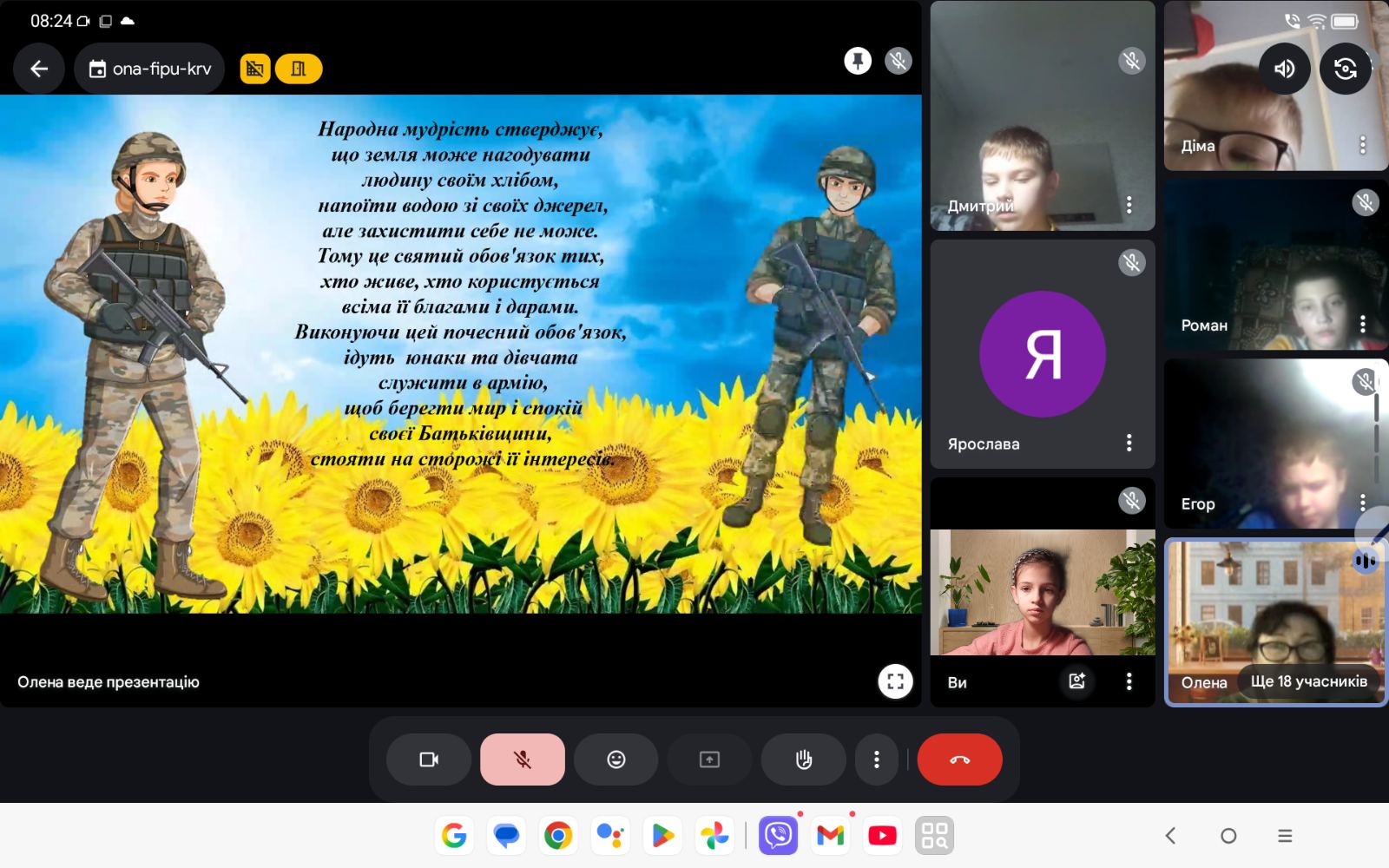The height and width of the screenshot is (868, 1389).
Task: Open ona-fipu-krv meeting details
Action: click(x=150, y=69)
